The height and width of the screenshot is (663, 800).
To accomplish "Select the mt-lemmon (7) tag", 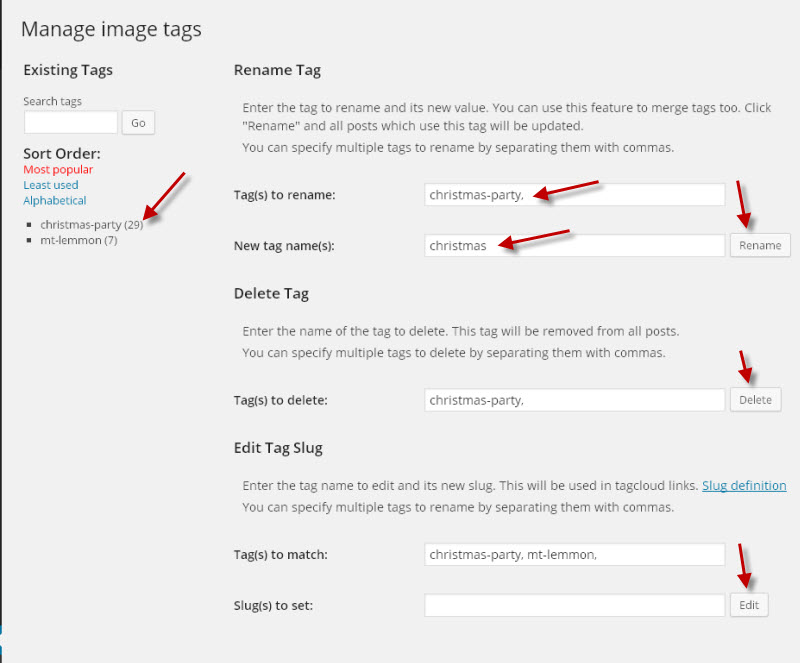I will click(x=79, y=240).
